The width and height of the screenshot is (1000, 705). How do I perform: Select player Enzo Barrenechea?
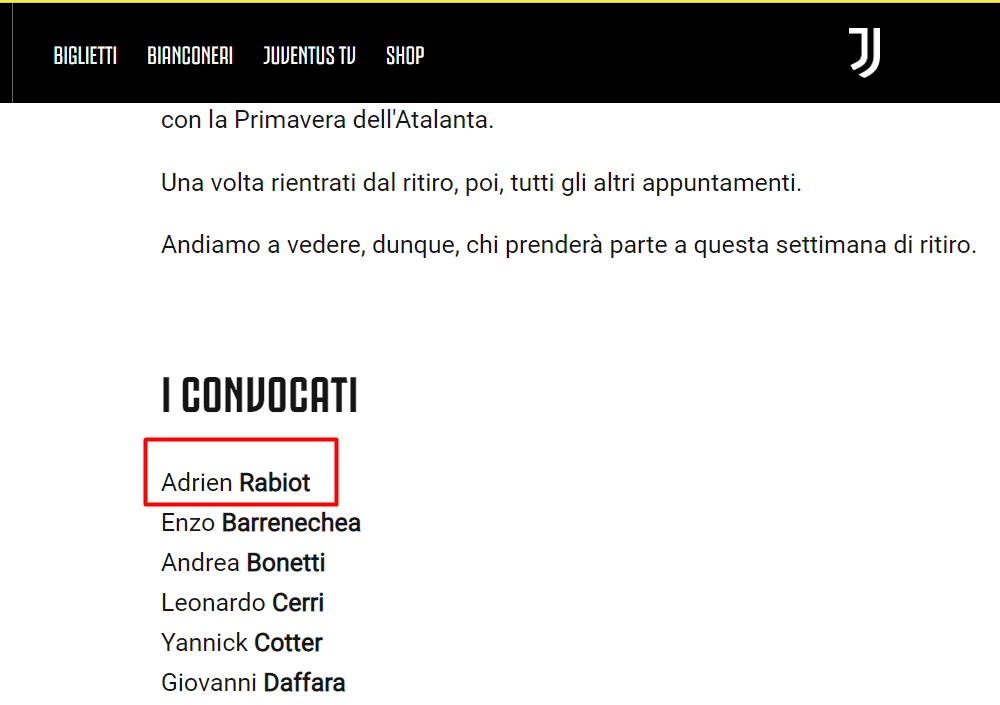point(261,523)
